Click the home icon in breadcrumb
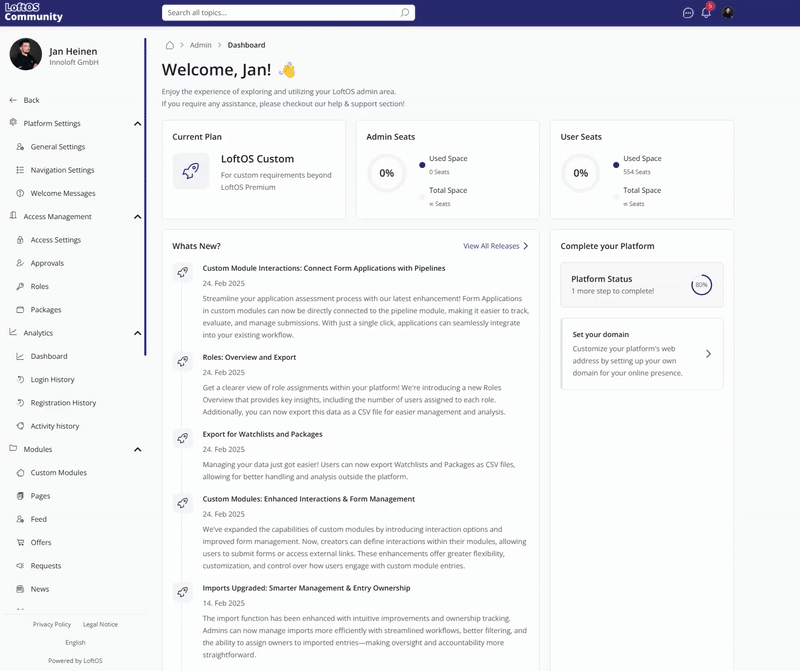800x671 pixels. point(170,45)
